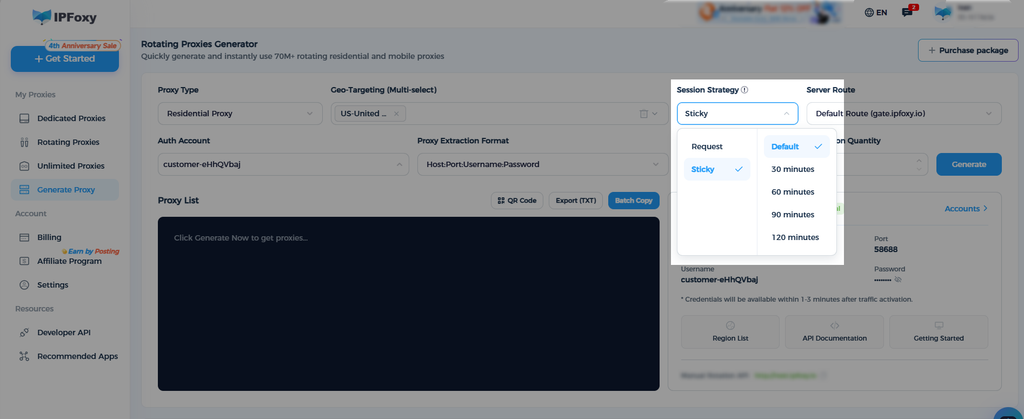The image size is (1024, 419).
Task: Collapse the Session Strategy Sticky dropdown
Action: coord(737,114)
